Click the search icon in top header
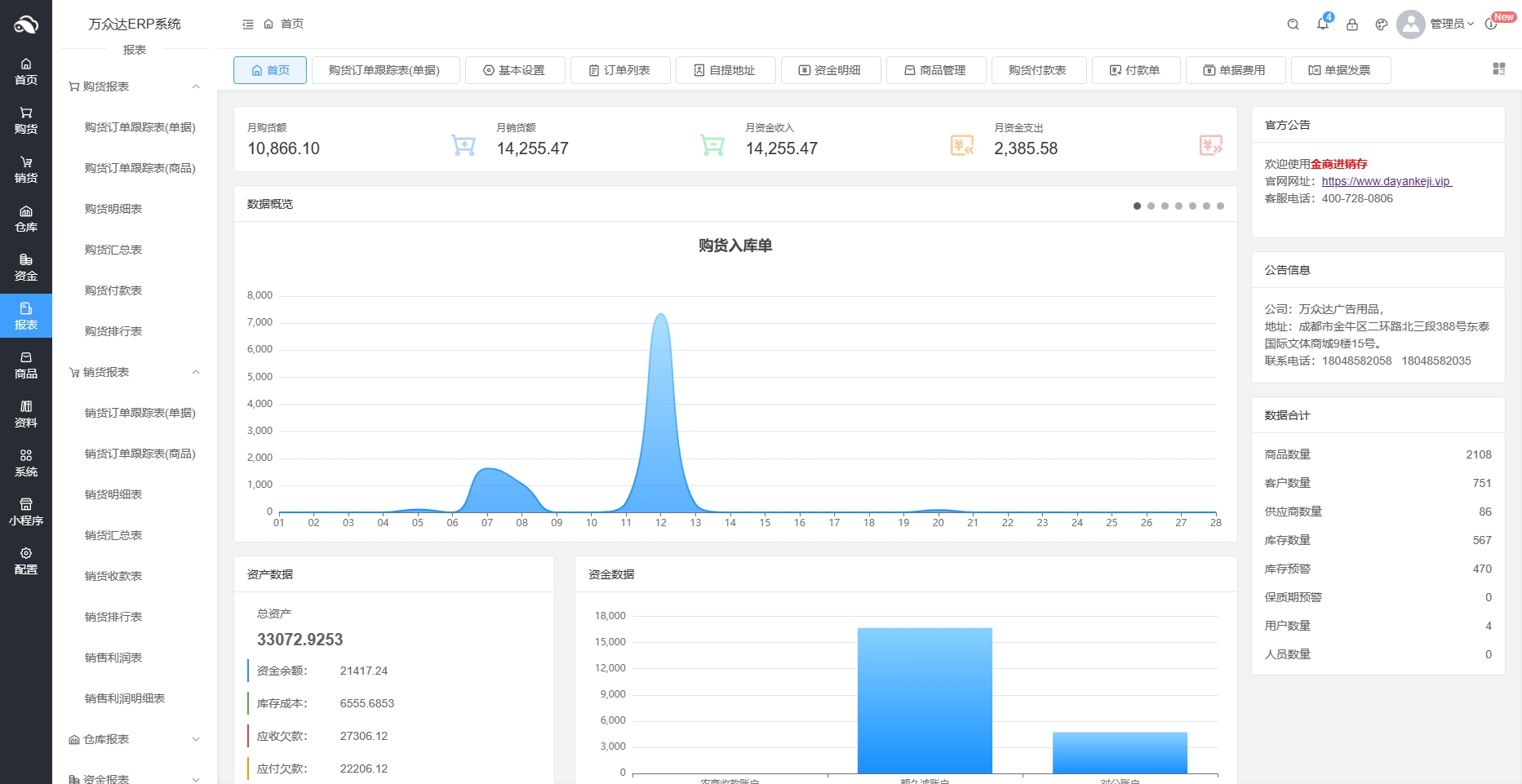The image size is (1522, 784). pos(1293,24)
